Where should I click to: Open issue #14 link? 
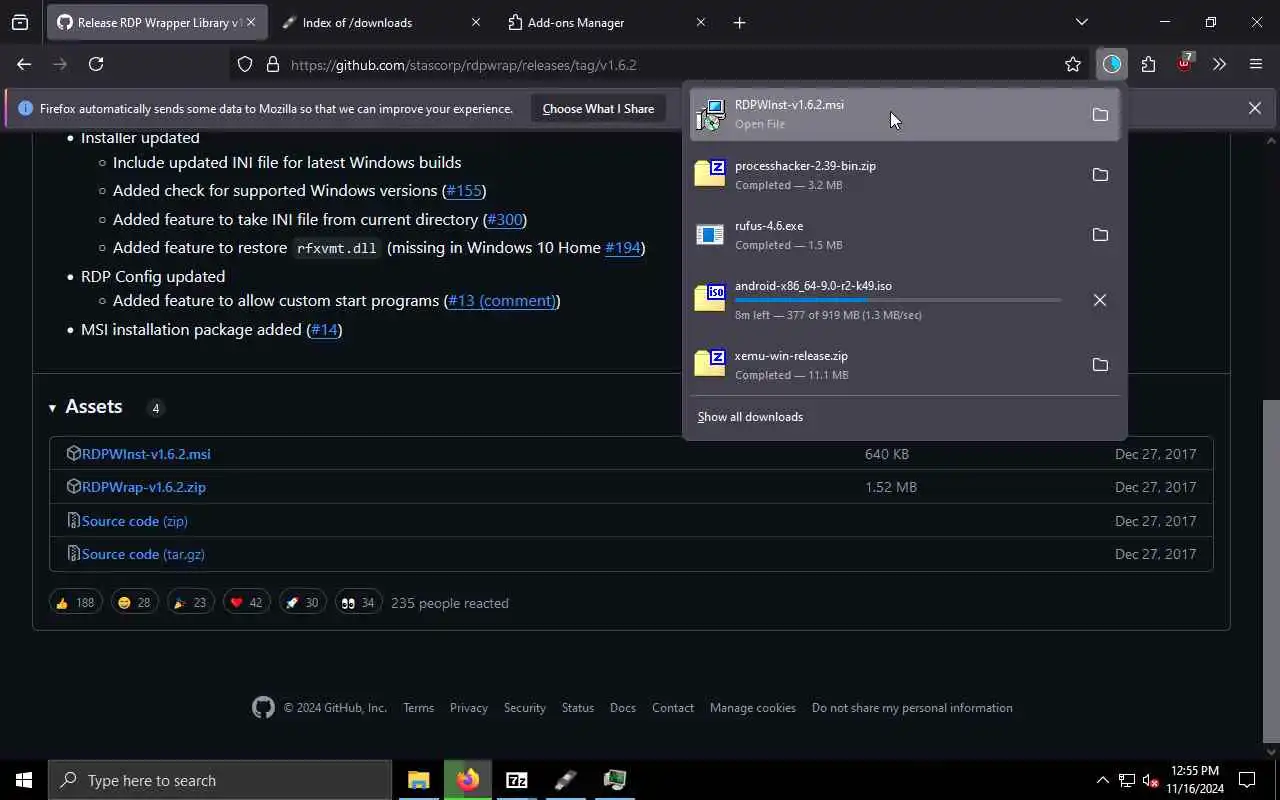tap(324, 329)
